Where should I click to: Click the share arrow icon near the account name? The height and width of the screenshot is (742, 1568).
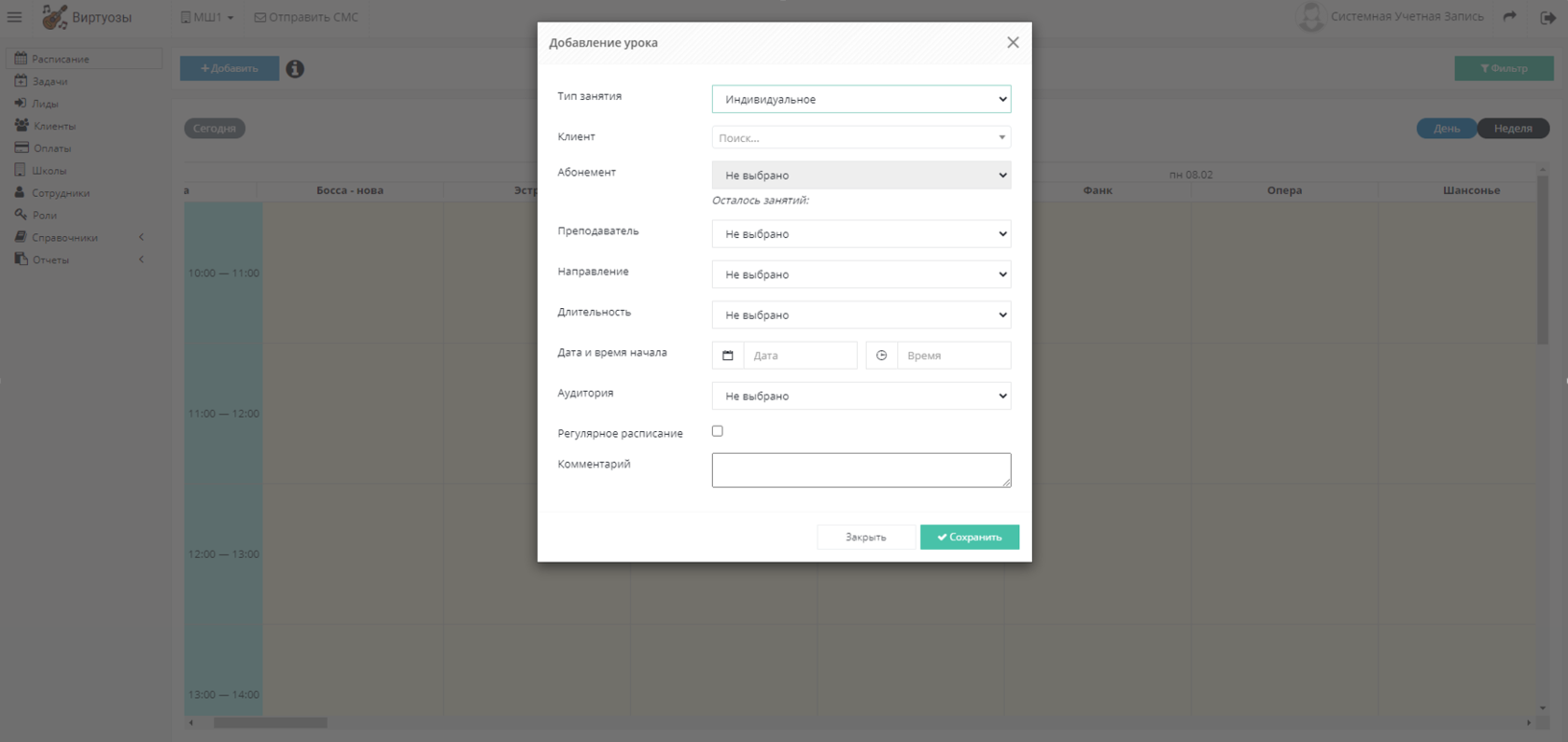tap(1509, 16)
